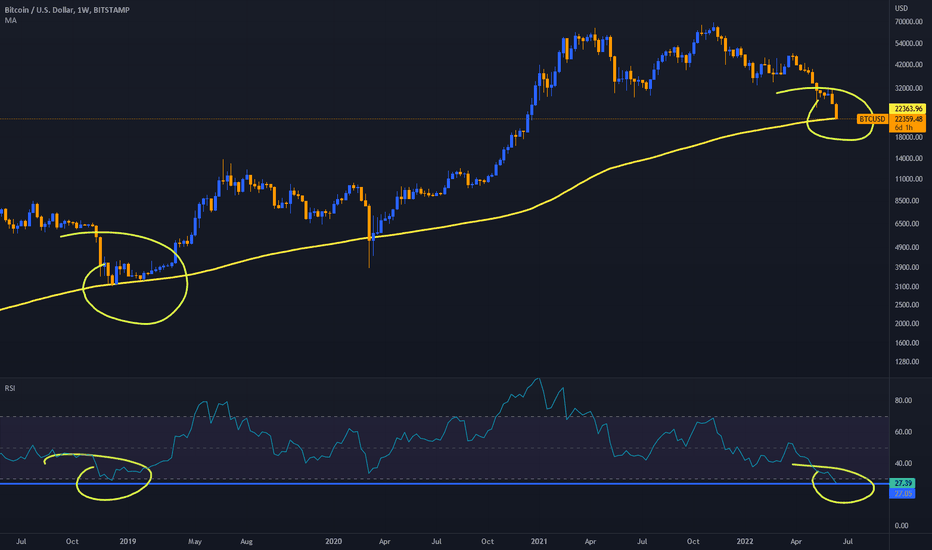The height and width of the screenshot is (550, 932).
Task: Click the 3900.00 price axis label
Action: [x=907, y=268]
